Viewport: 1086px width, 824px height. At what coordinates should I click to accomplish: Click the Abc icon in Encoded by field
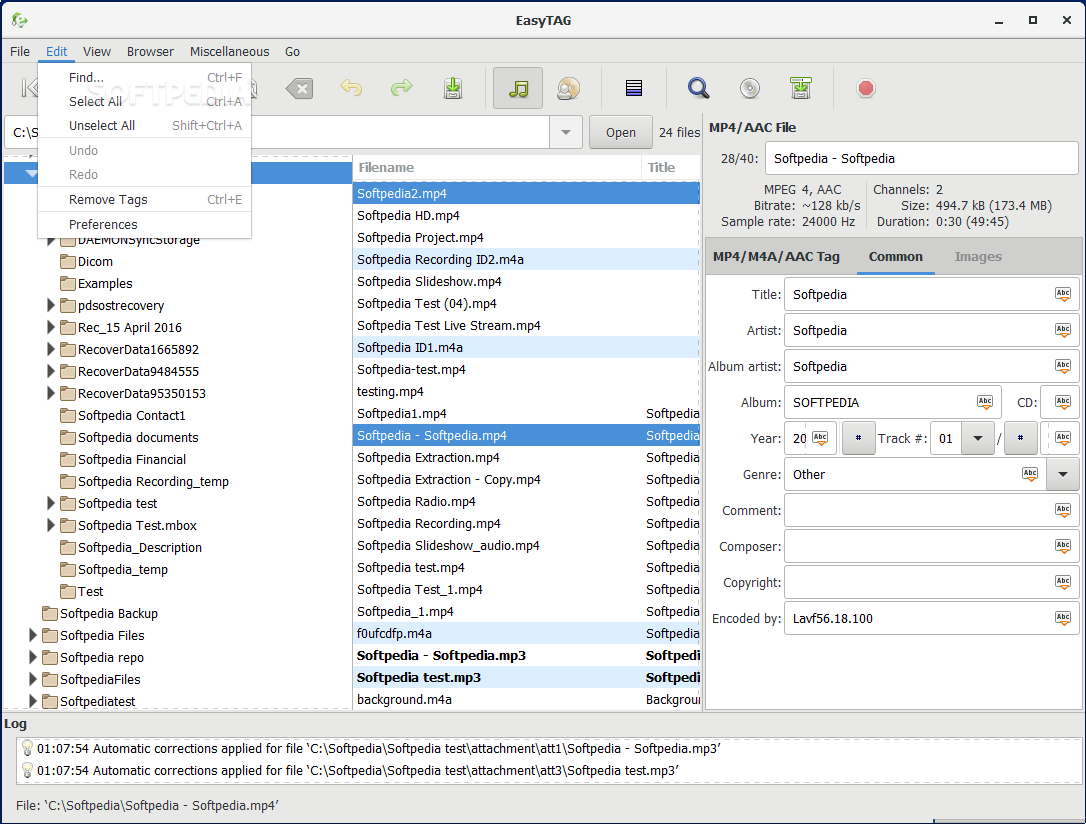point(1062,618)
